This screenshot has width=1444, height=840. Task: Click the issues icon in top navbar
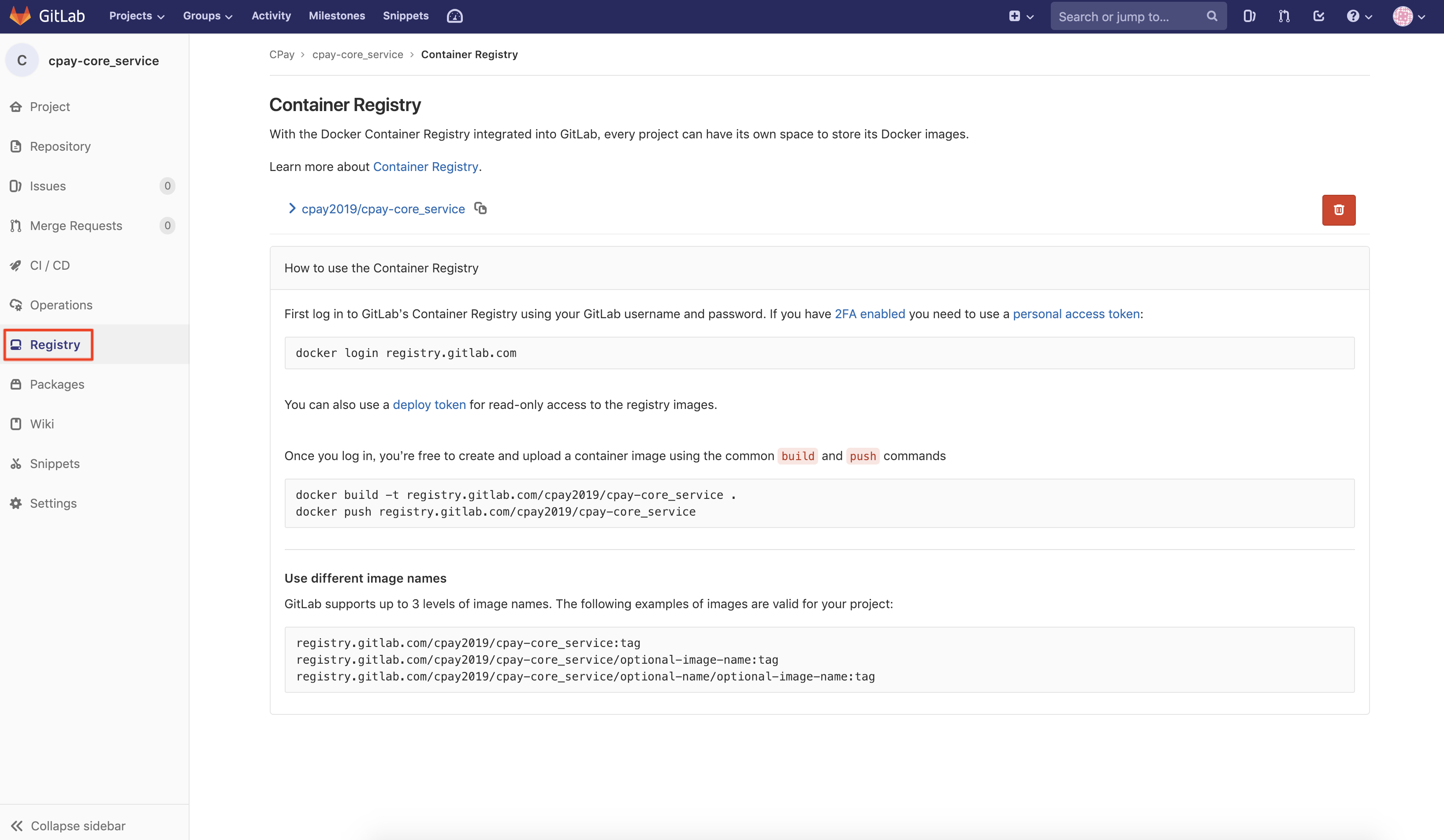1249,16
